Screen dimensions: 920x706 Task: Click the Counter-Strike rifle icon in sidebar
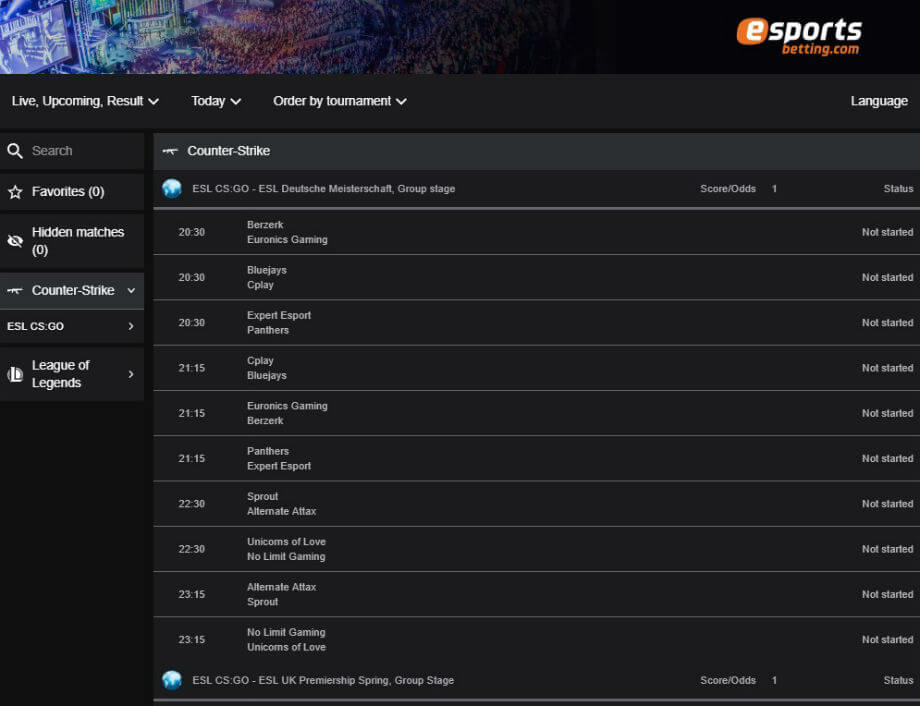coord(15,291)
